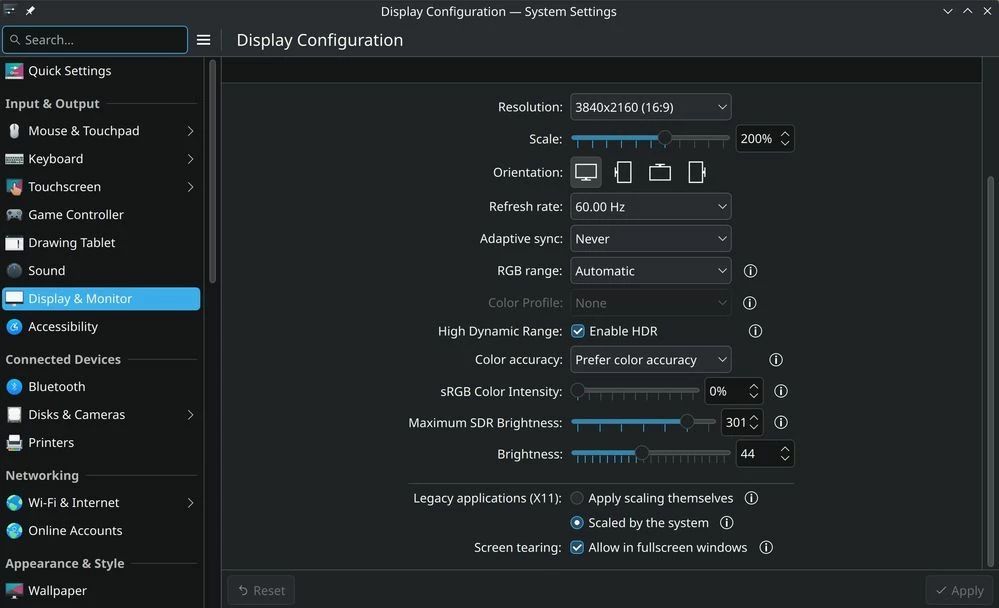Screen dimensions: 999x608
Task: Click the Search input field
Action: (95, 40)
